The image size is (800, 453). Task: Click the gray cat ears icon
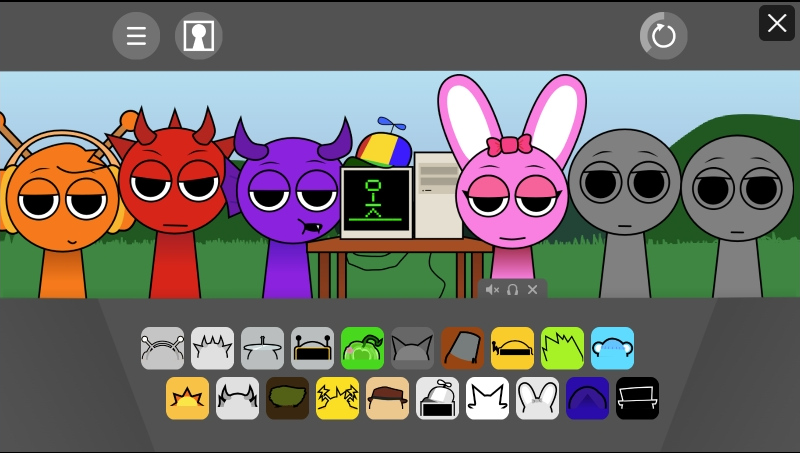pyautogui.click(x=412, y=348)
